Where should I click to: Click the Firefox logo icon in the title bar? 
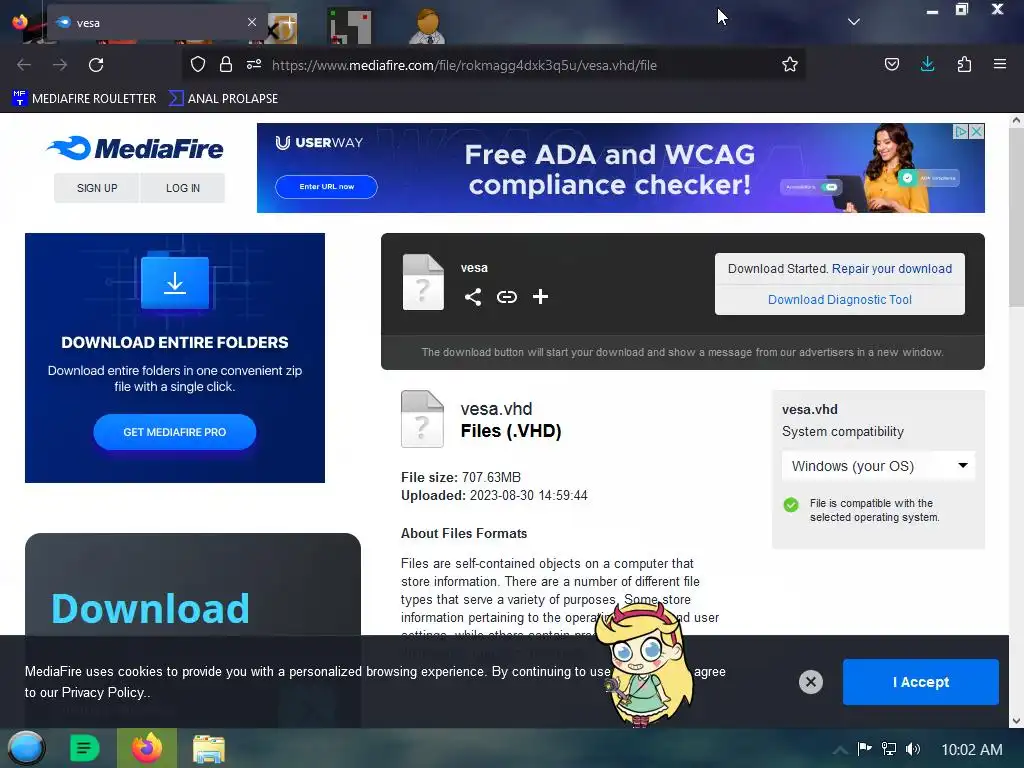tap(20, 22)
